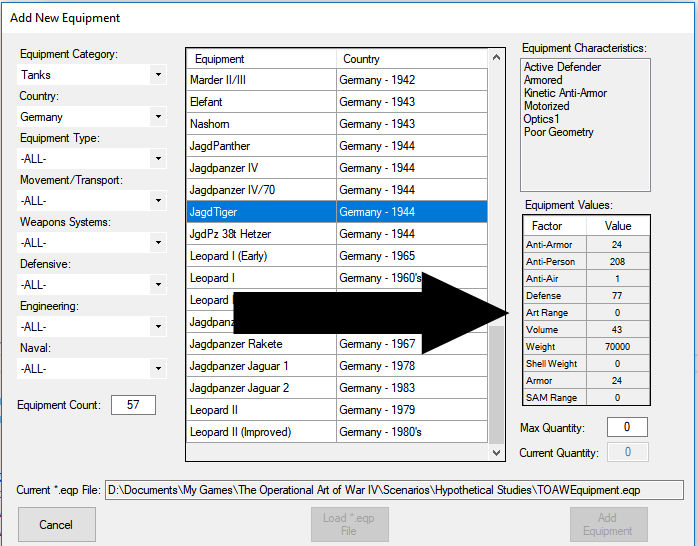Screen dimensions: 698x546
Task: Select the Marder II/III row
Action: pyautogui.click(x=337, y=80)
